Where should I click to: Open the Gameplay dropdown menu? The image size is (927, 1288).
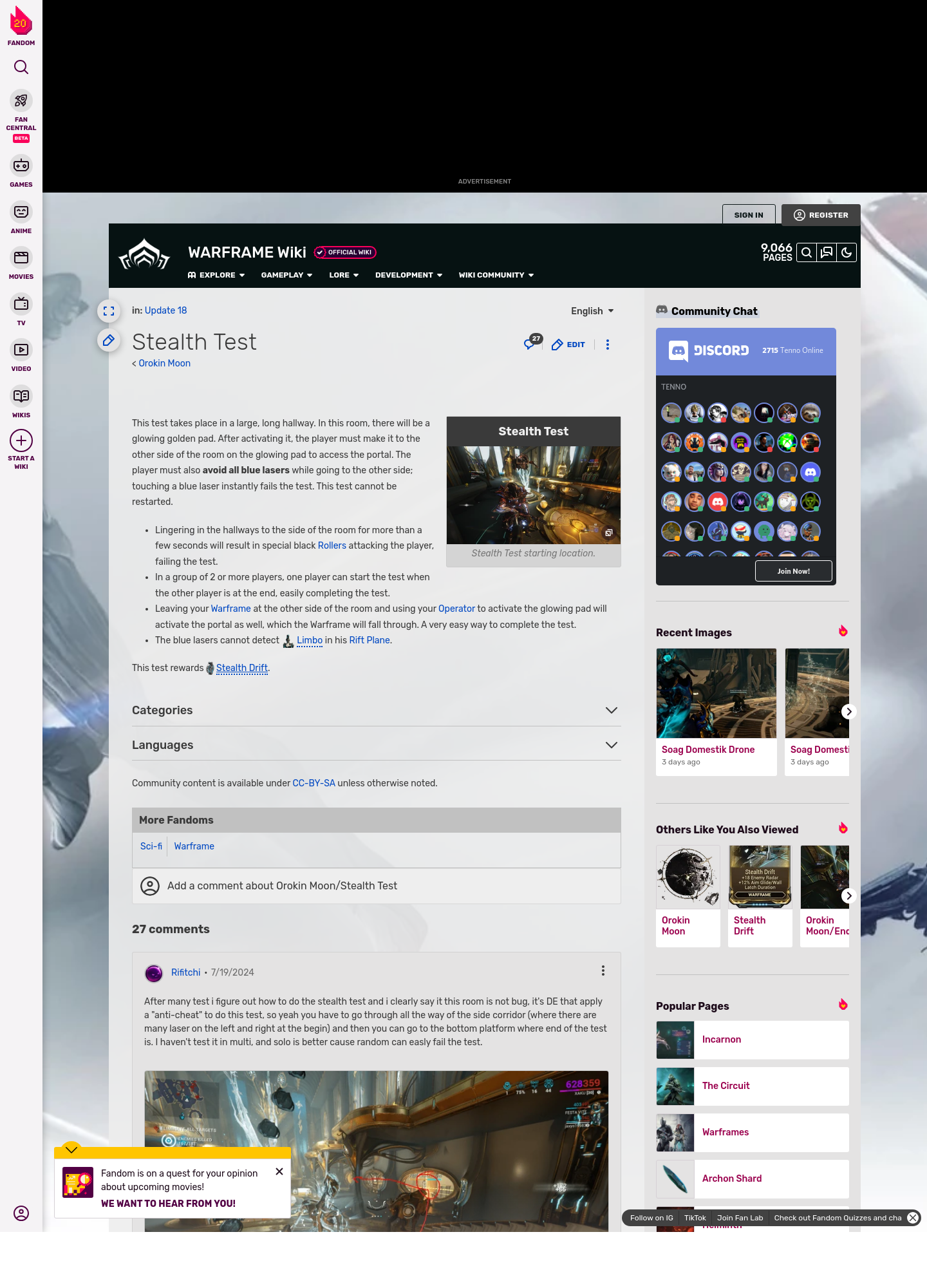click(x=286, y=275)
